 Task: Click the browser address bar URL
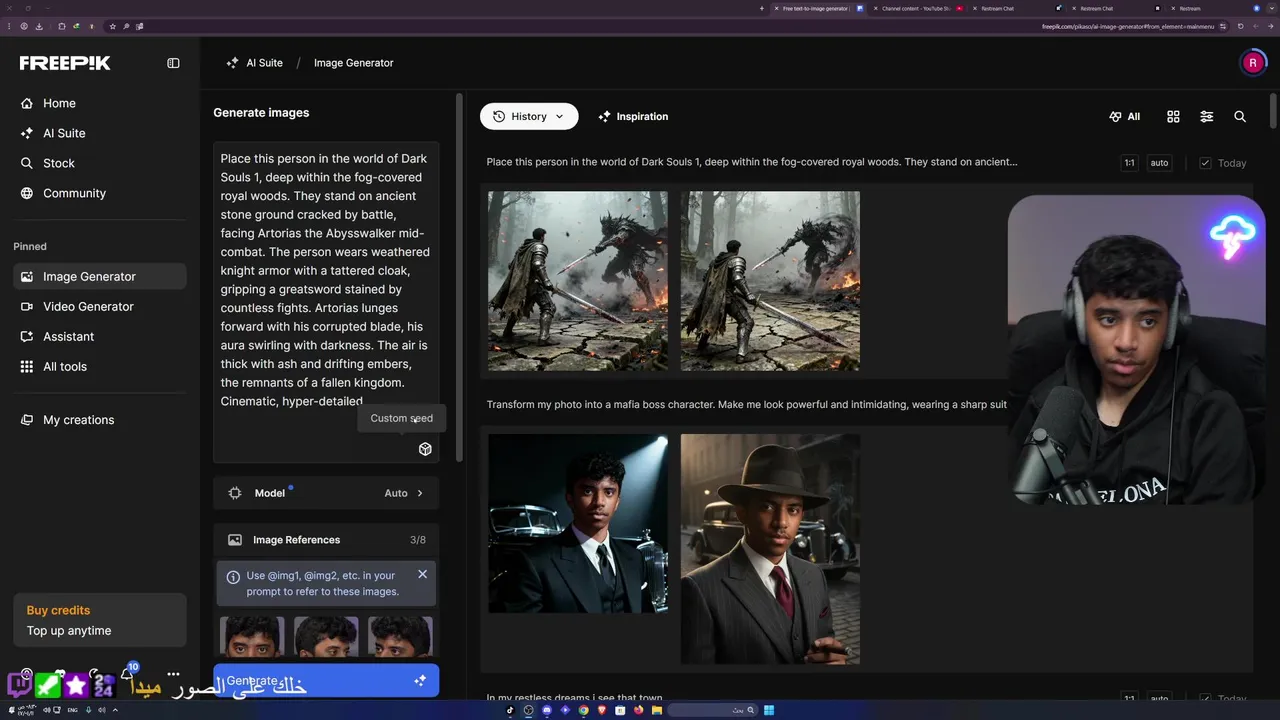click(1128, 26)
